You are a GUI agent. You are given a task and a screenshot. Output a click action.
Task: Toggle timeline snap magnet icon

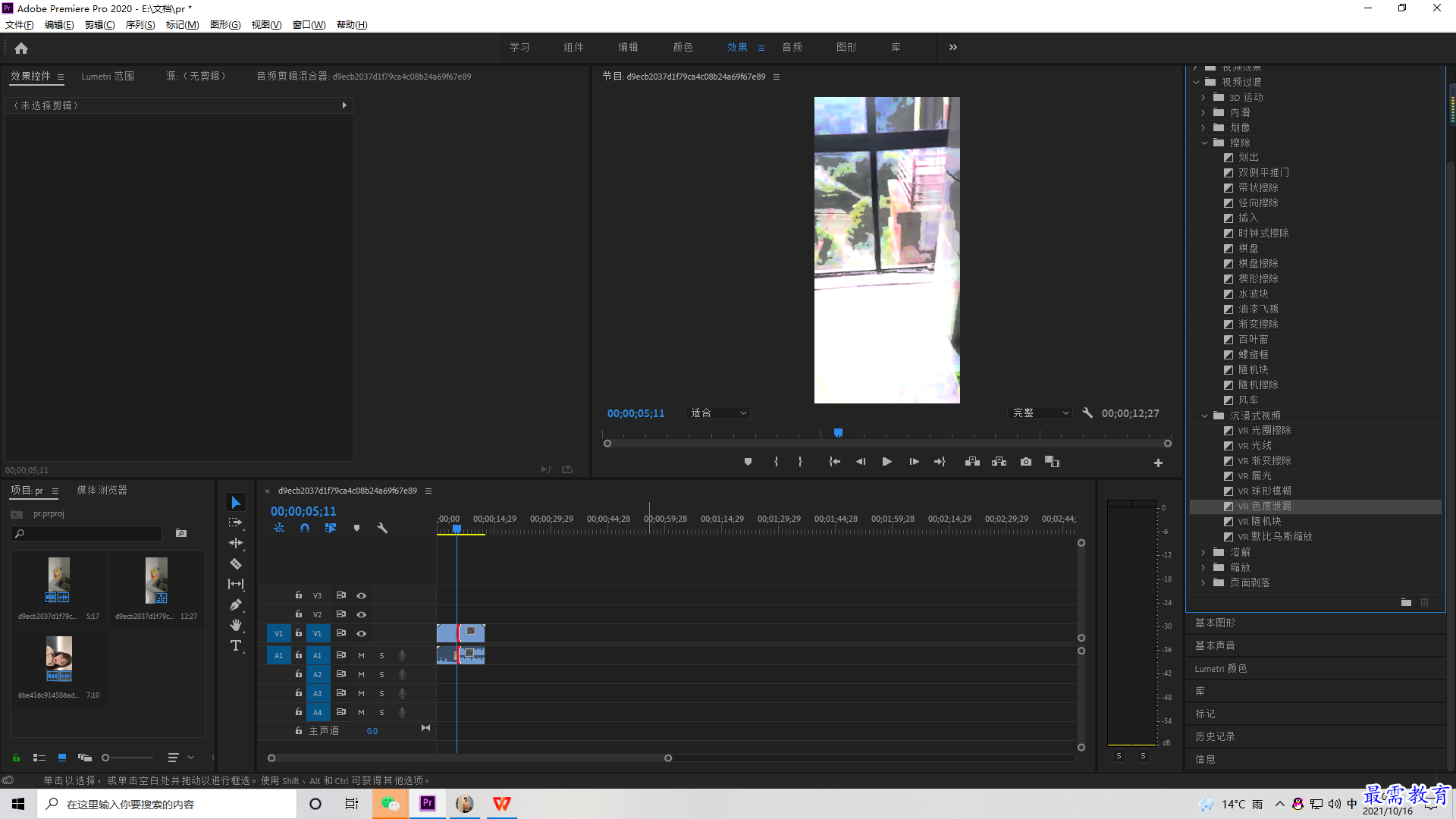point(305,528)
